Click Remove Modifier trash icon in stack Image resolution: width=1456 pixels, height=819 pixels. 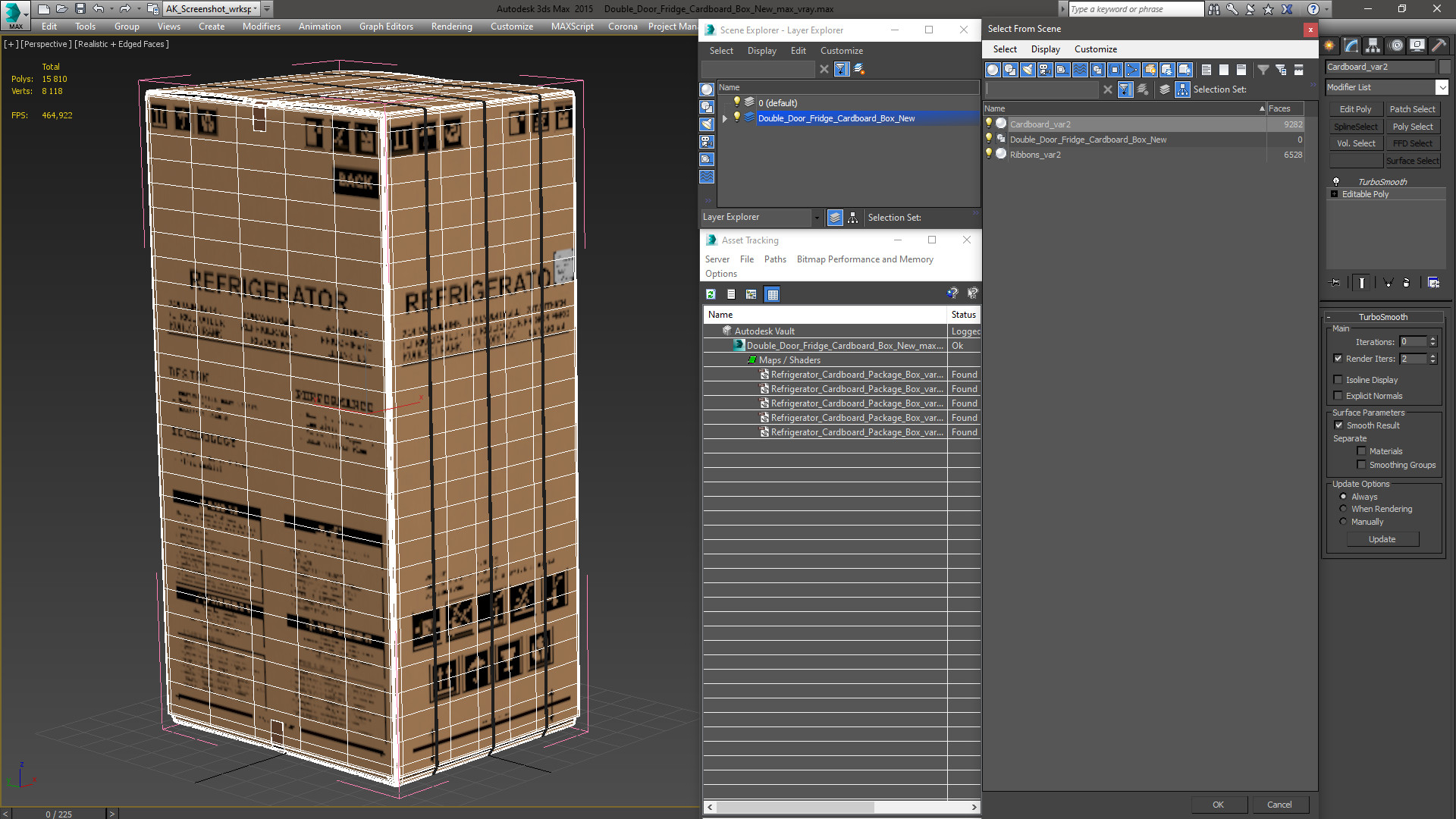(x=1407, y=283)
